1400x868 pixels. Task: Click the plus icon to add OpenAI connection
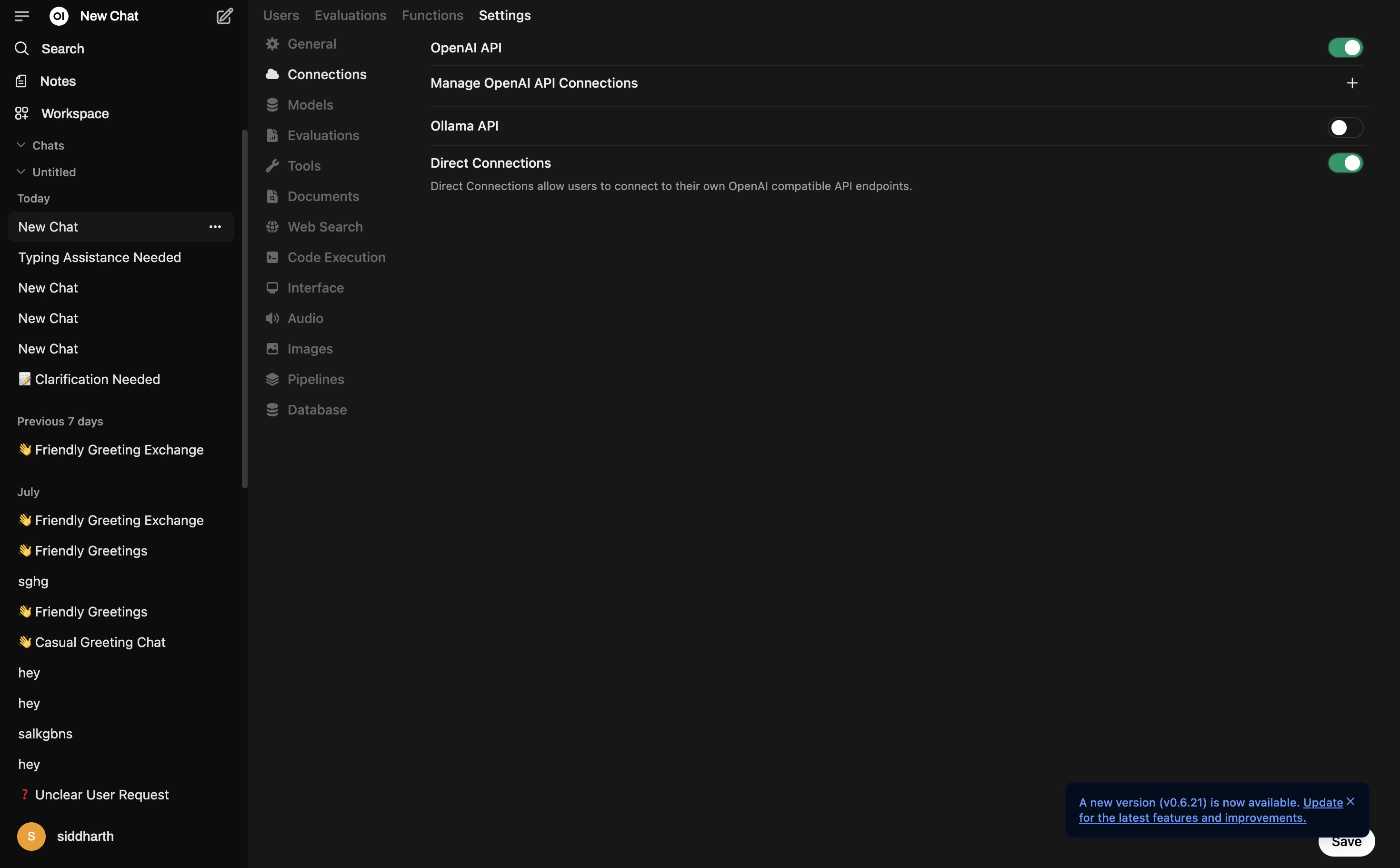1352,83
